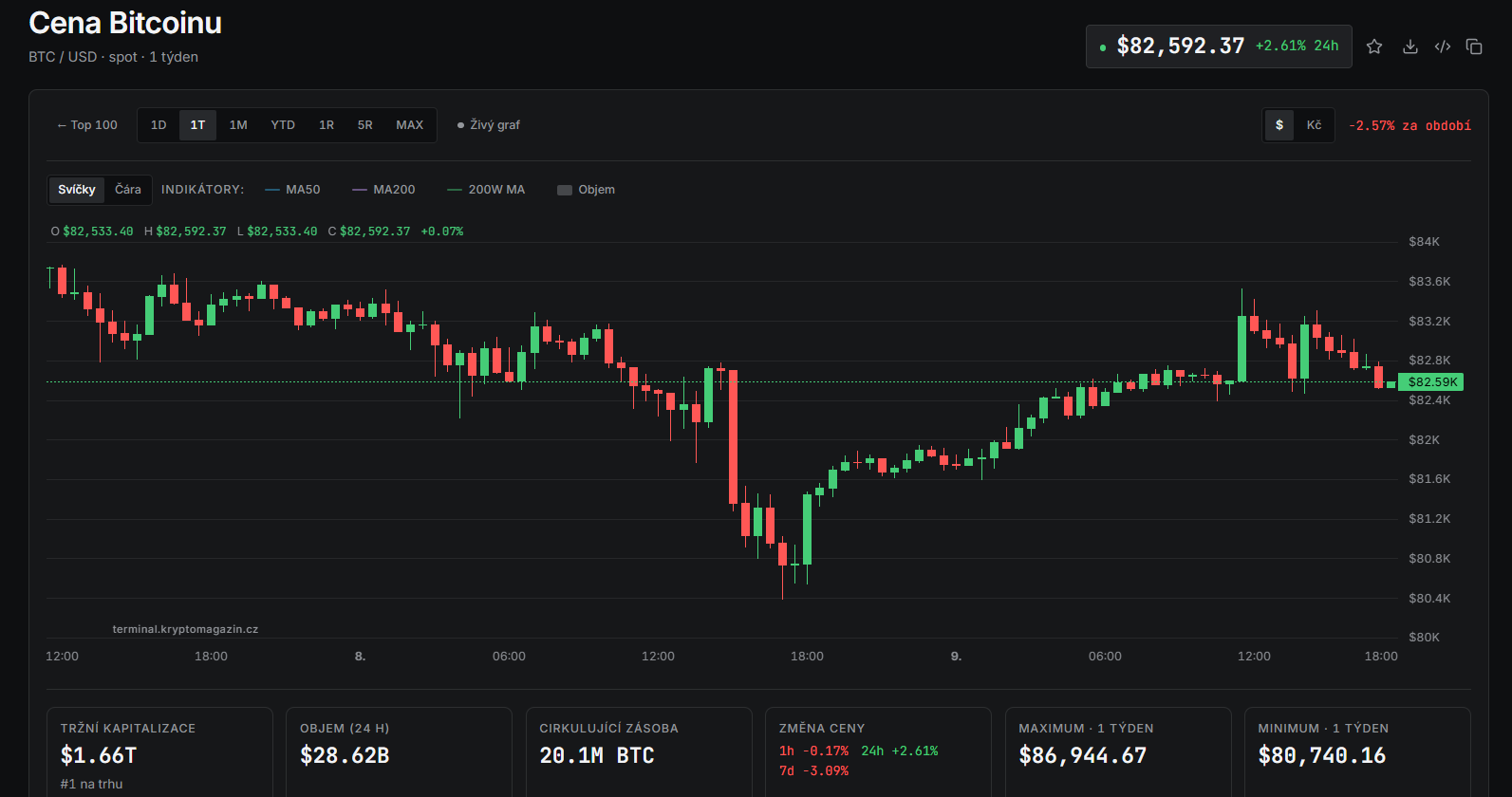Click the download chart icon

(x=1410, y=46)
